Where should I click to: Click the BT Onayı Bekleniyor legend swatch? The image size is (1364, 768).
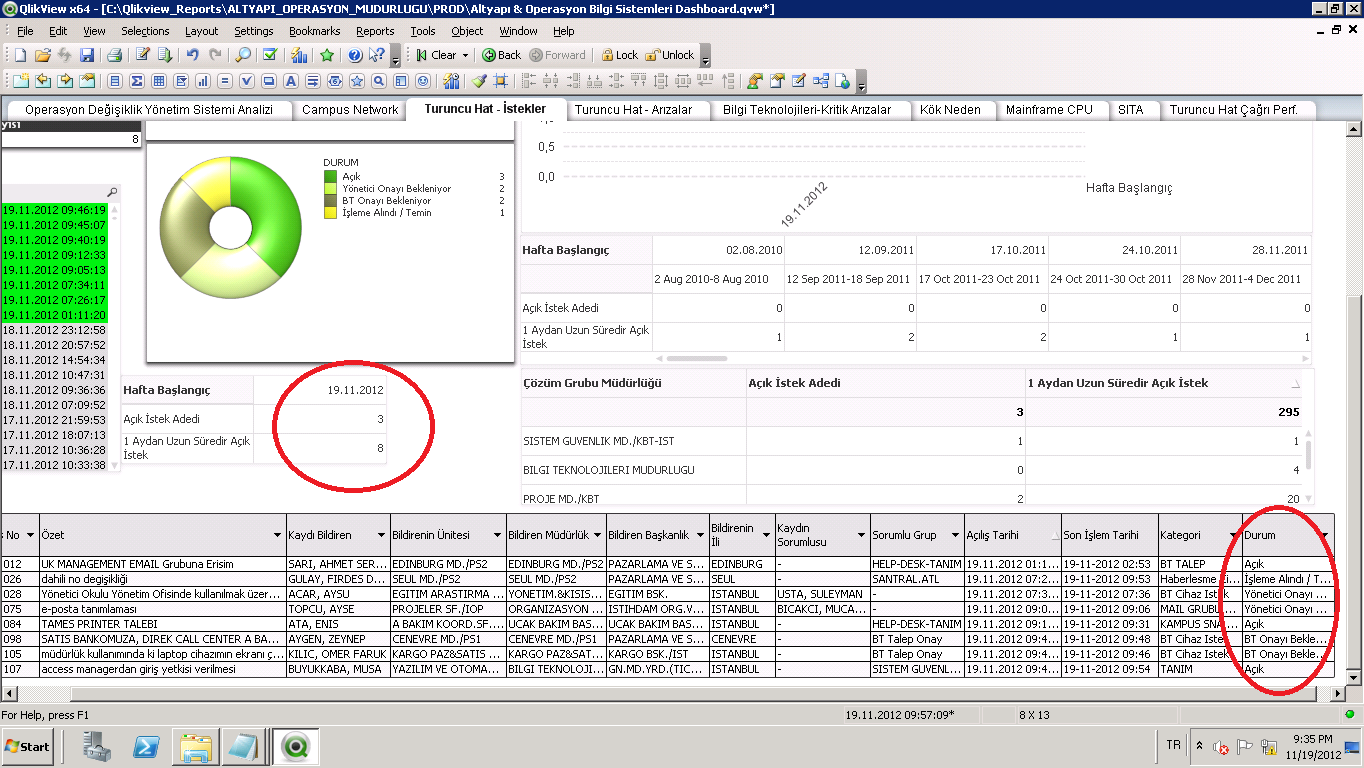point(330,200)
